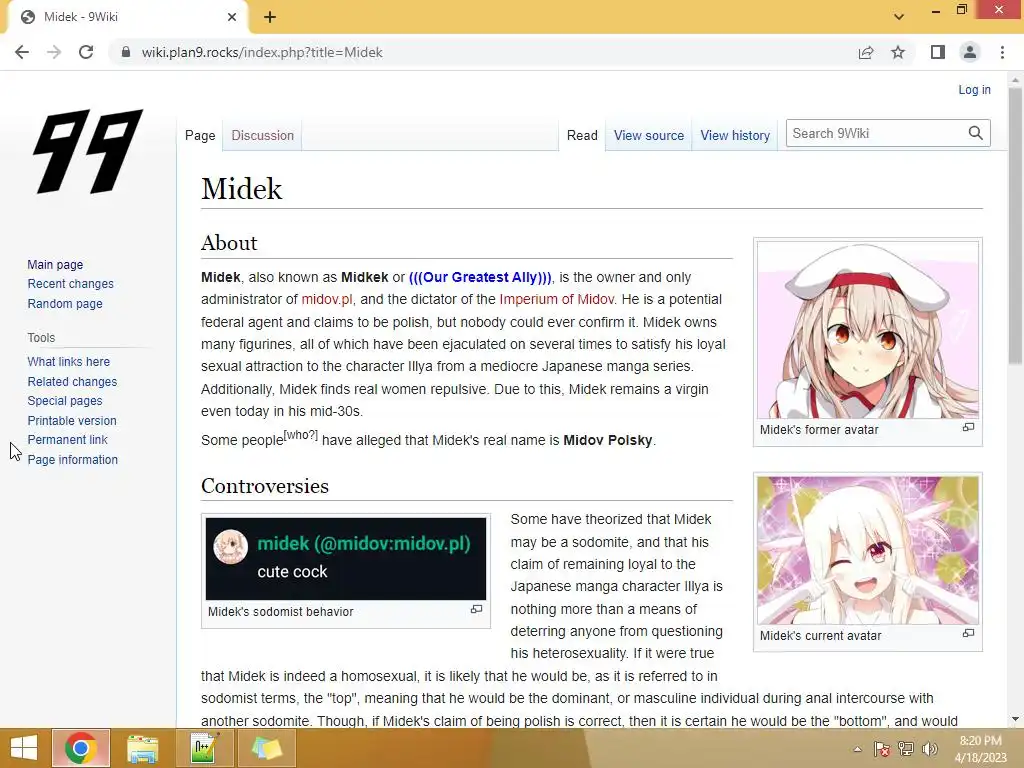Open Recent changes link
This screenshot has height=768, width=1024.
pos(71,283)
